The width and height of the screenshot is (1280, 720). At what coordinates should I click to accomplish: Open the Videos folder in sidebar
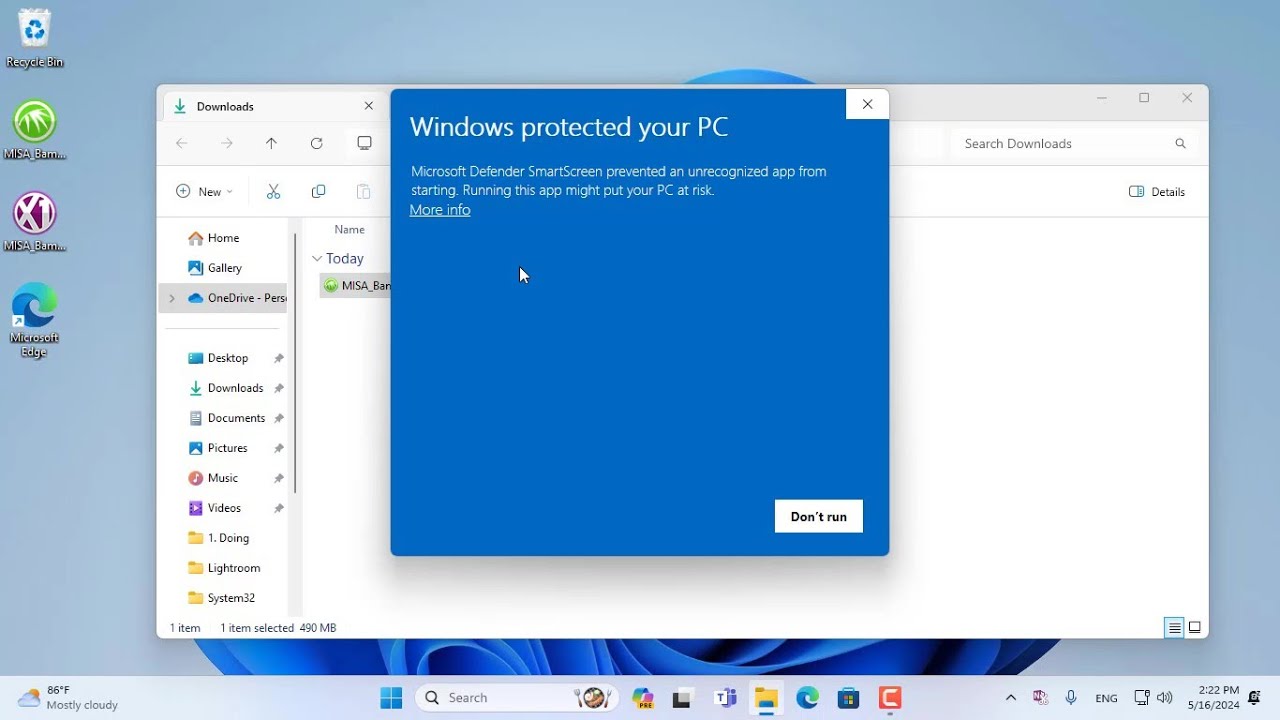pyautogui.click(x=224, y=508)
